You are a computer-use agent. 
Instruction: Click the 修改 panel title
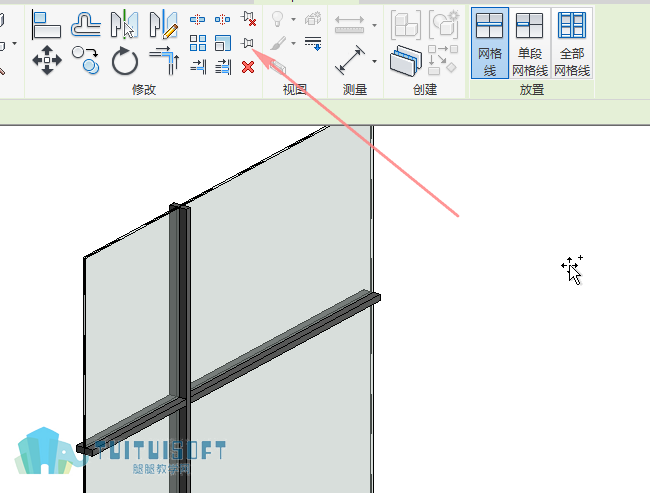click(x=143, y=89)
